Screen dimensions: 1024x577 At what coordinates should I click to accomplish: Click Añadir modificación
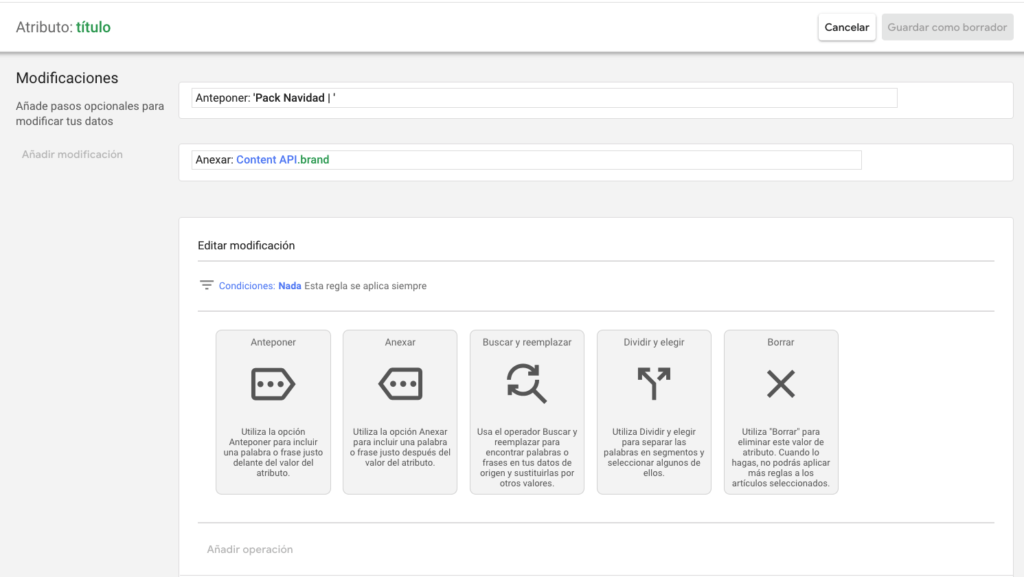click(x=72, y=155)
